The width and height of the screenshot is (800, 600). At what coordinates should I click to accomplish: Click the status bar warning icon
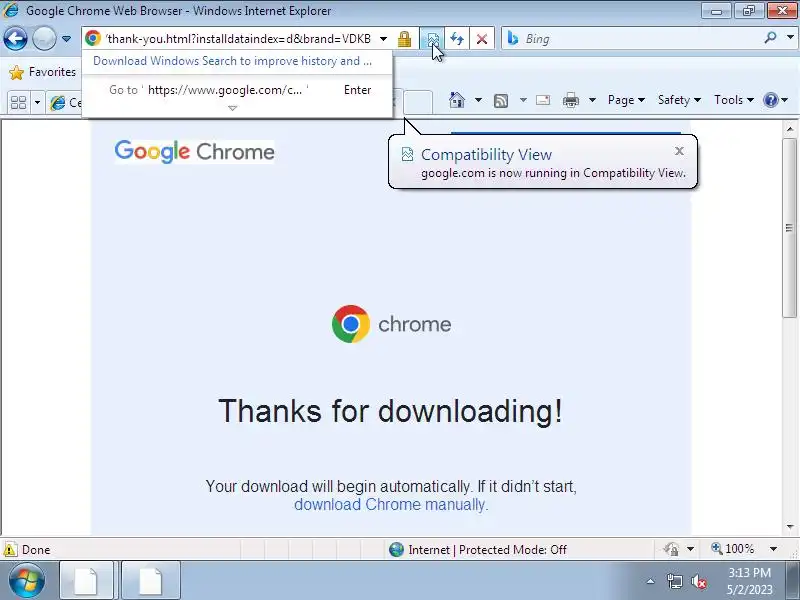tap(10, 549)
